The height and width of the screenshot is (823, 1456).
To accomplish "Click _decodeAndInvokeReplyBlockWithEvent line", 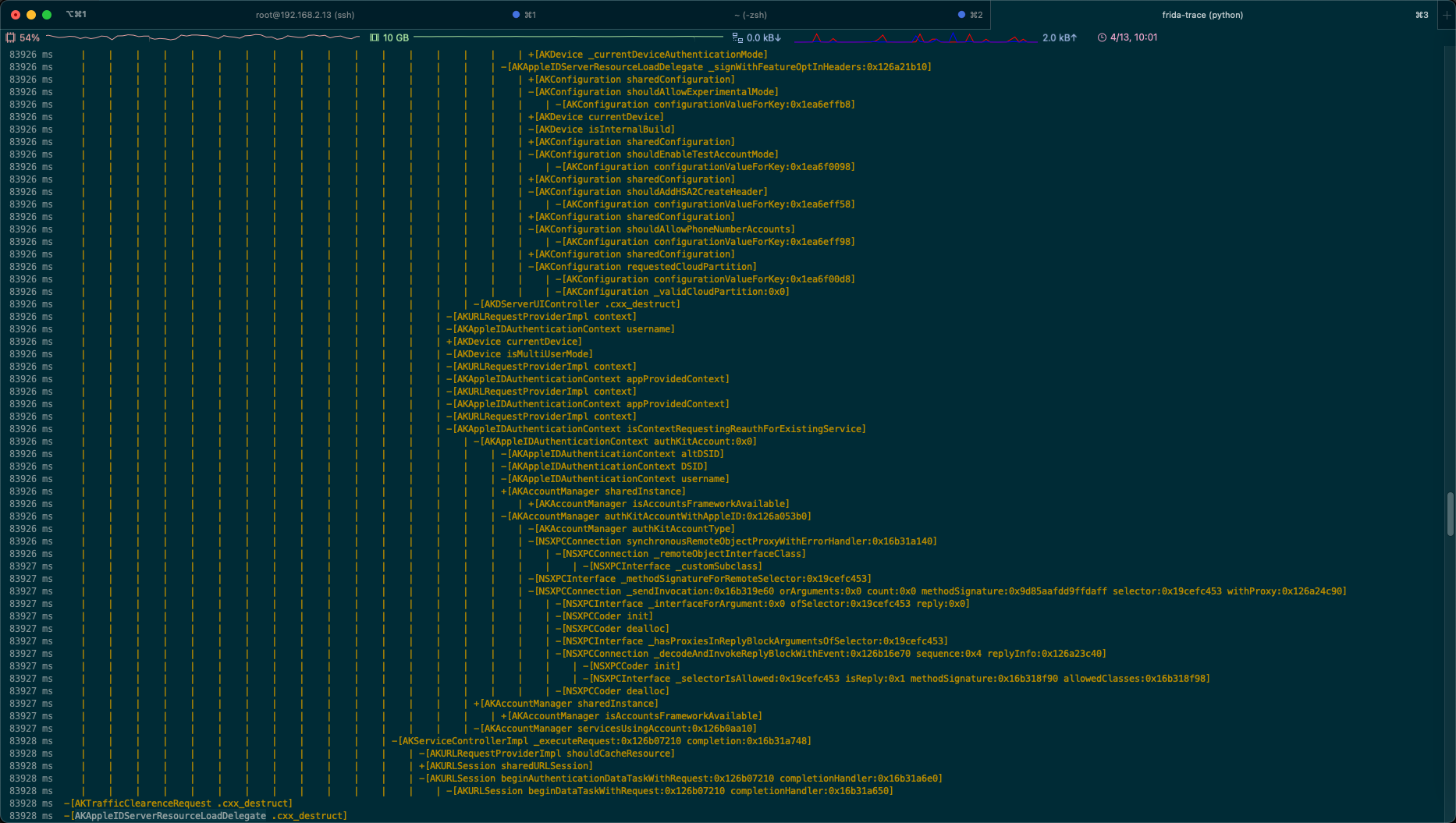I will (831, 654).
